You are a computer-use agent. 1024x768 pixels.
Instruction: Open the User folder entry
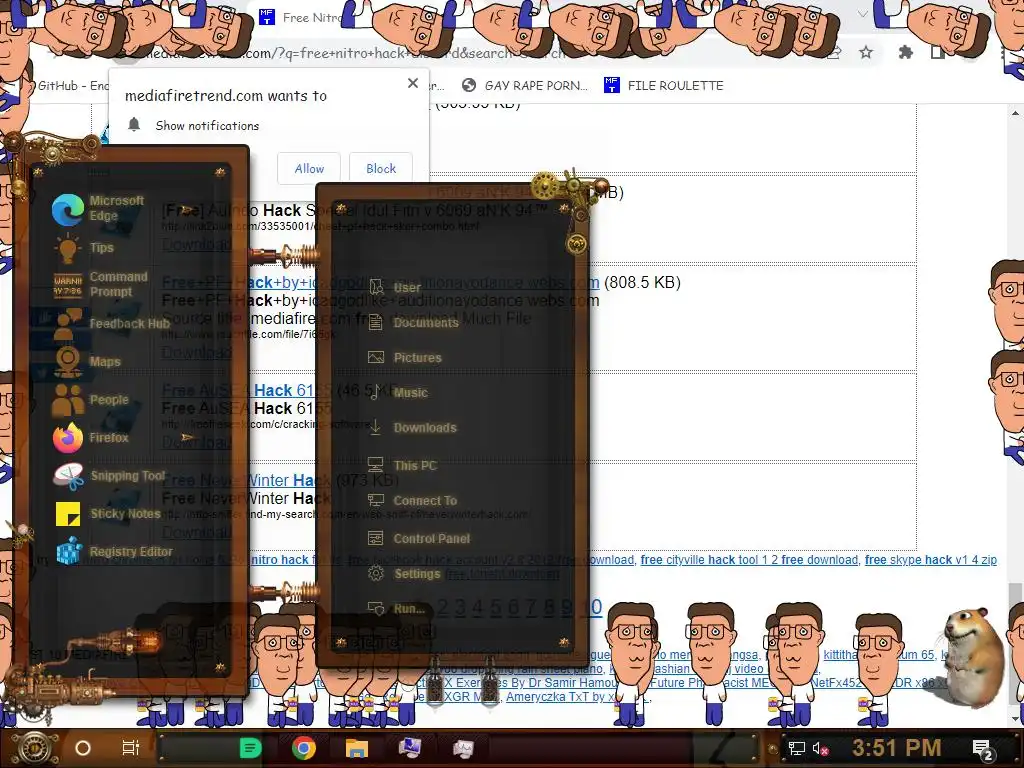pyautogui.click(x=394, y=287)
